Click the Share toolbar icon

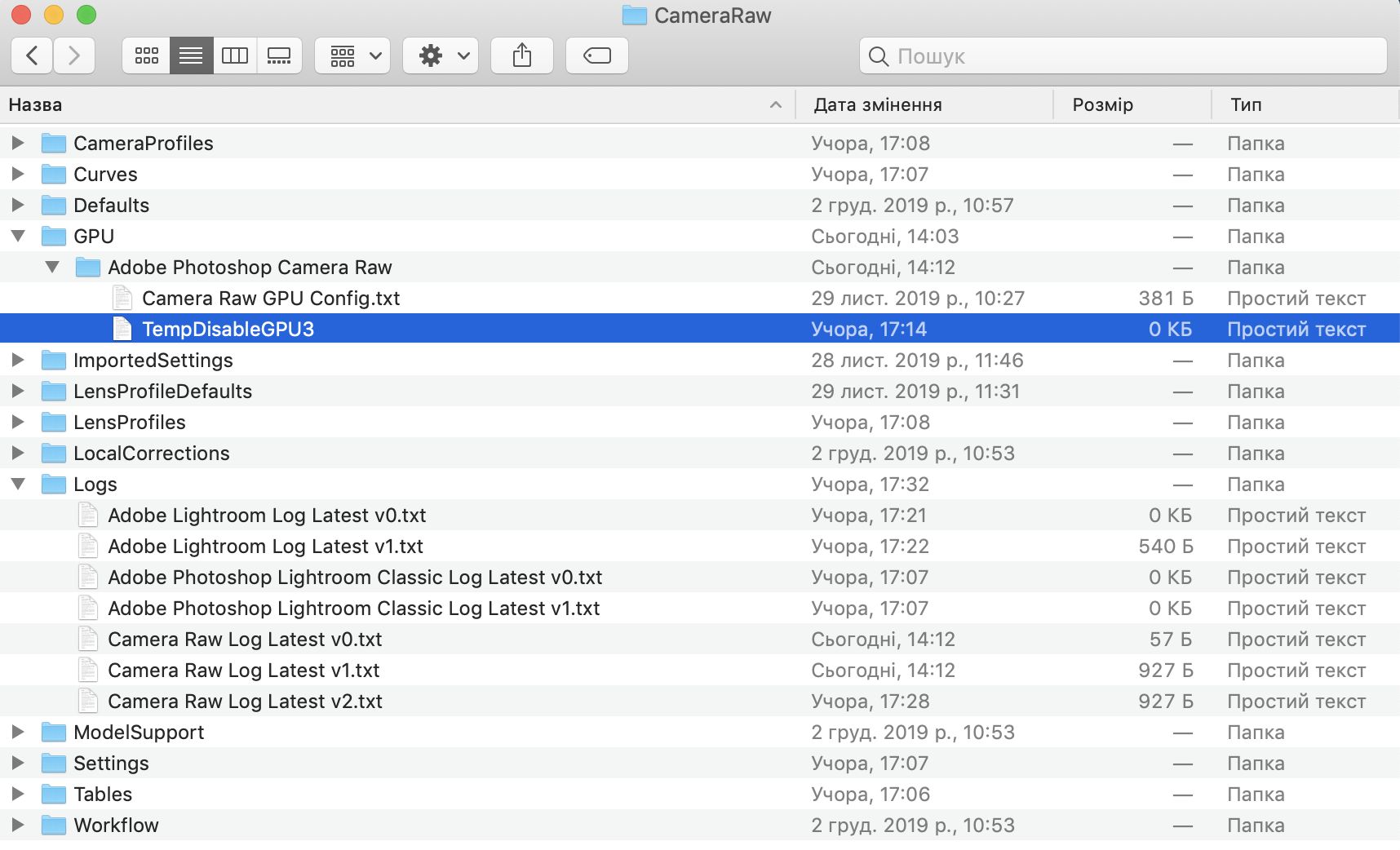[522, 55]
